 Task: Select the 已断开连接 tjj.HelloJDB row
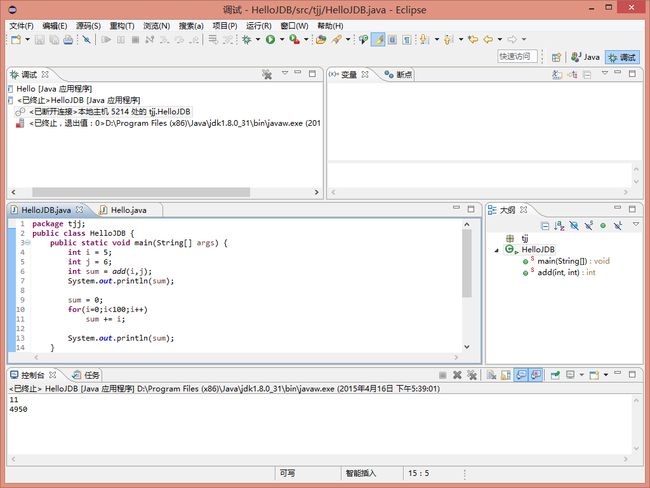point(103,112)
